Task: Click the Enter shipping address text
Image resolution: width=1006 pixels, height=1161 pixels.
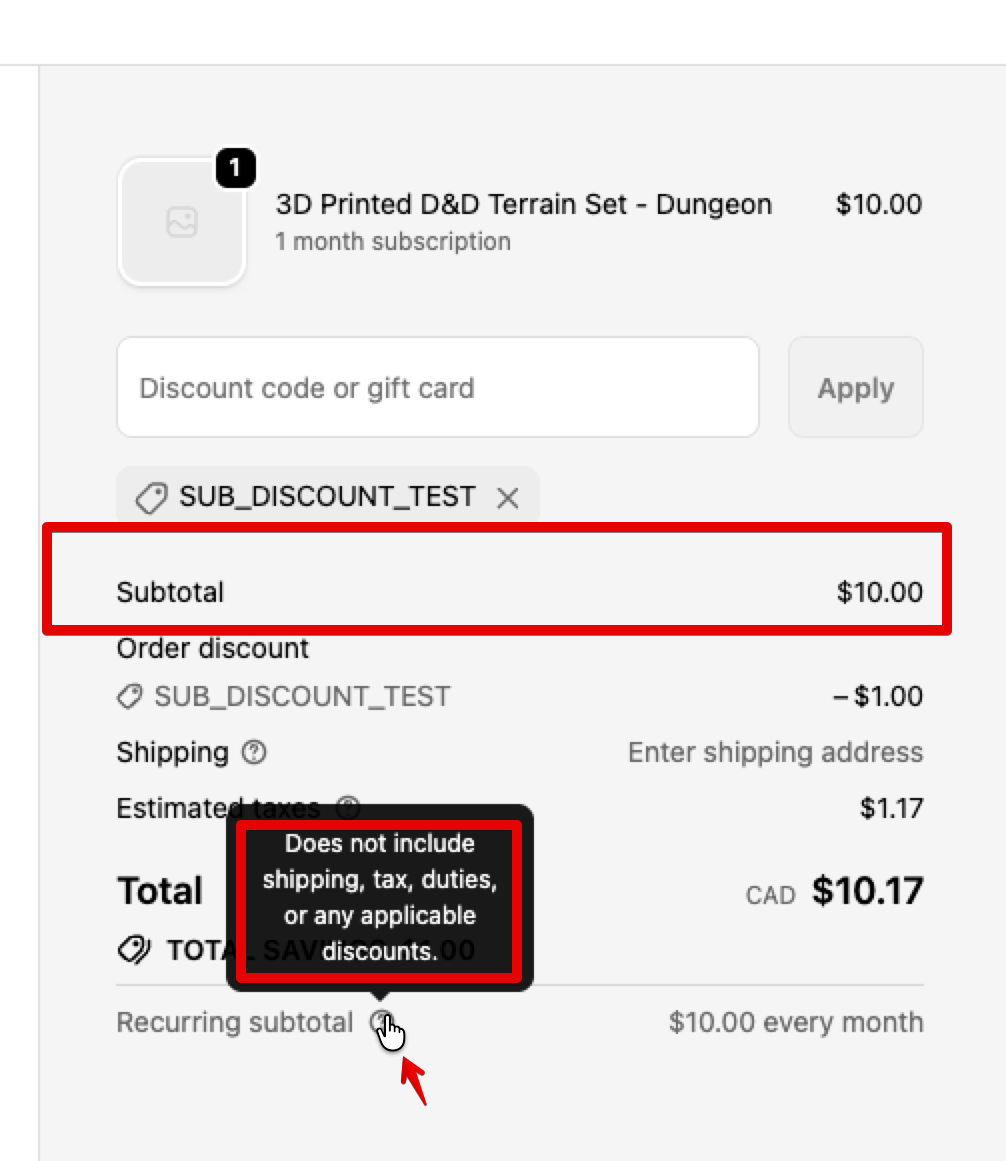Action: (775, 752)
